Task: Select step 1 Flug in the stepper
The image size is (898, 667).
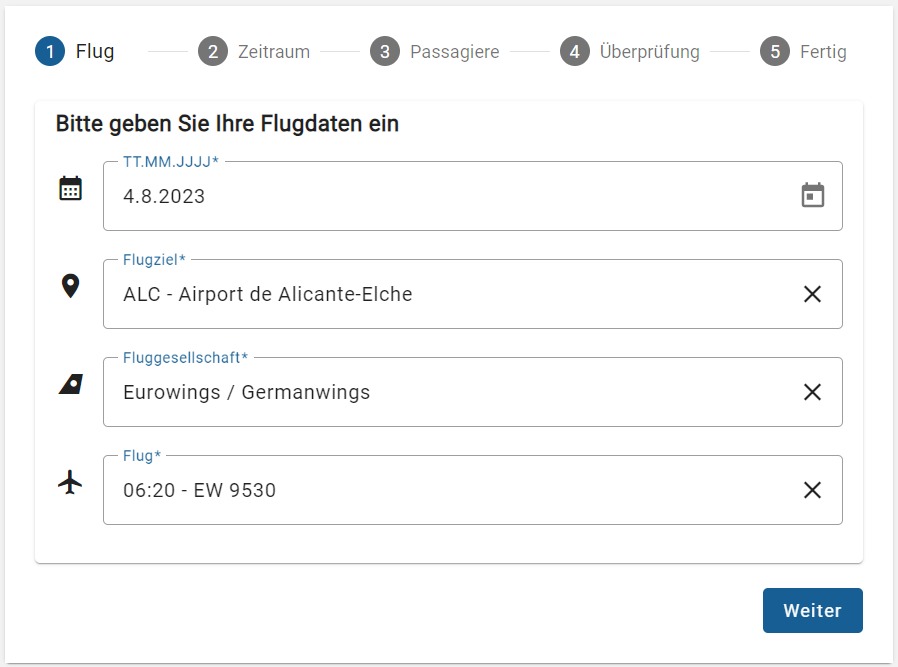Action: tap(75, 51)
